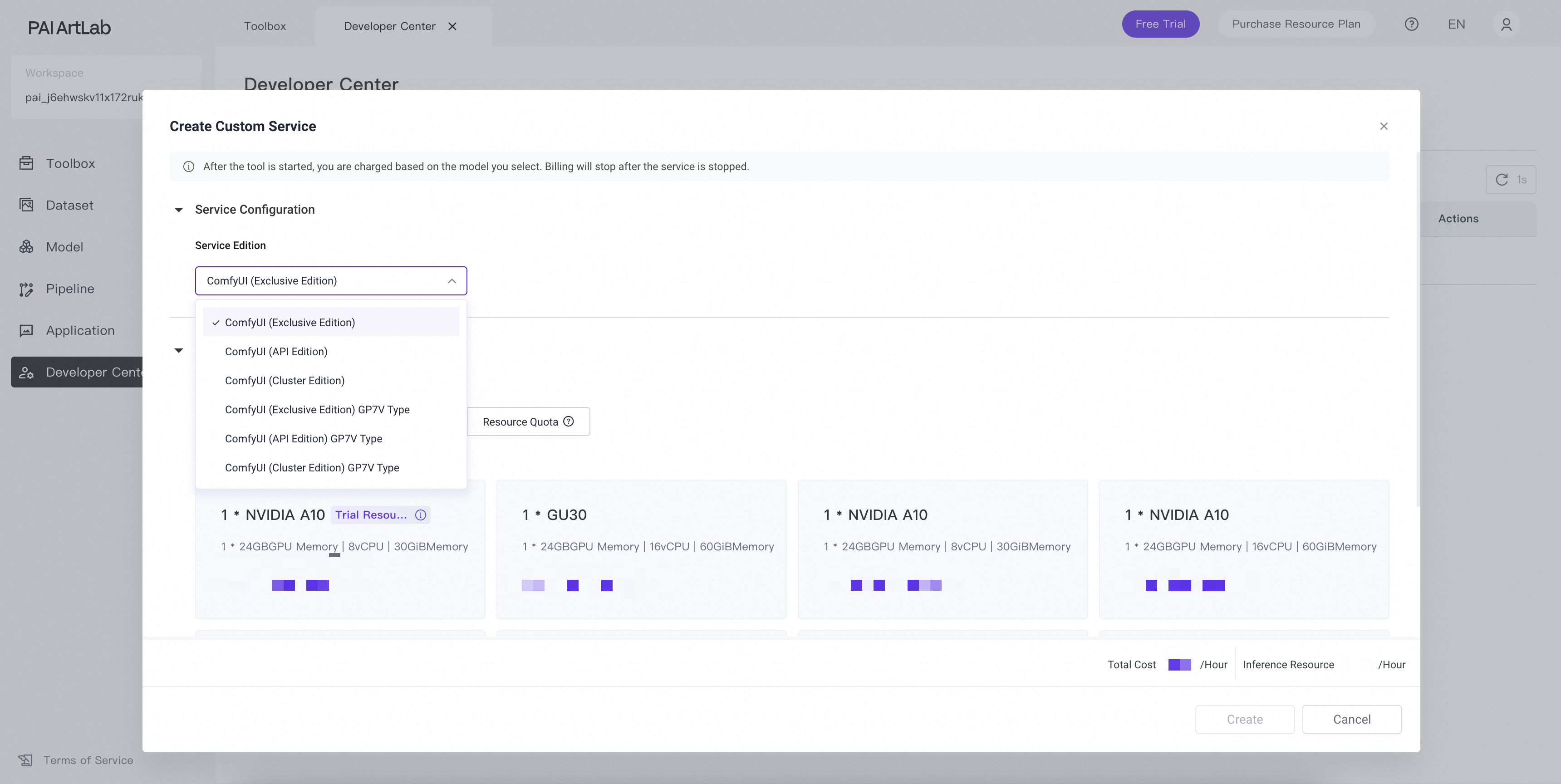The image size is (1561, 784).
Task: Click the Toolbox sidebar icon
Action: (x=26, y=163)
